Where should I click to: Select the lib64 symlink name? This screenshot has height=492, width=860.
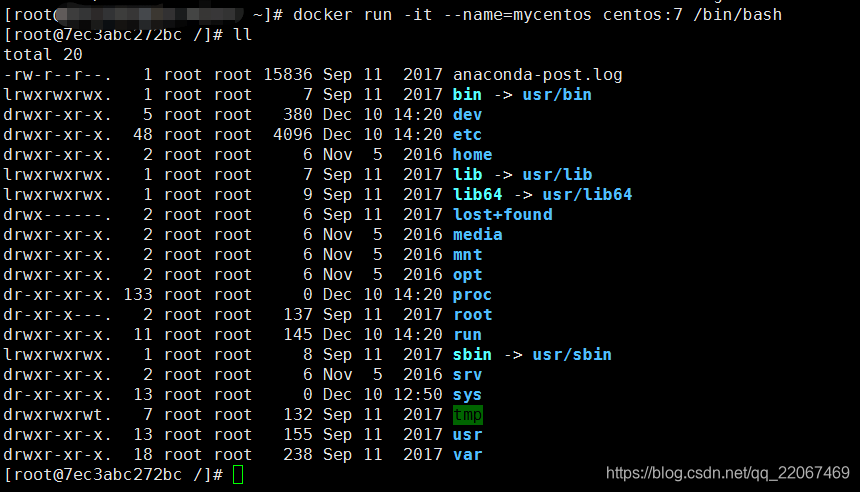coord(477,195)
